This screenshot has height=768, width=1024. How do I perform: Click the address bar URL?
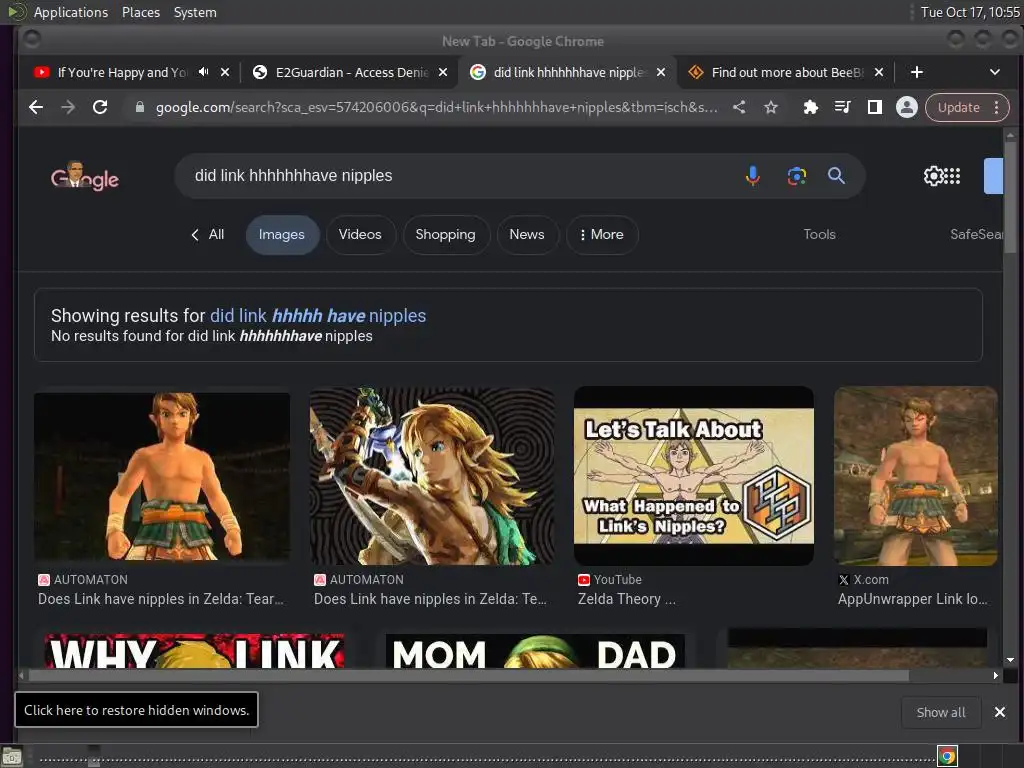[x=436, y=107]
